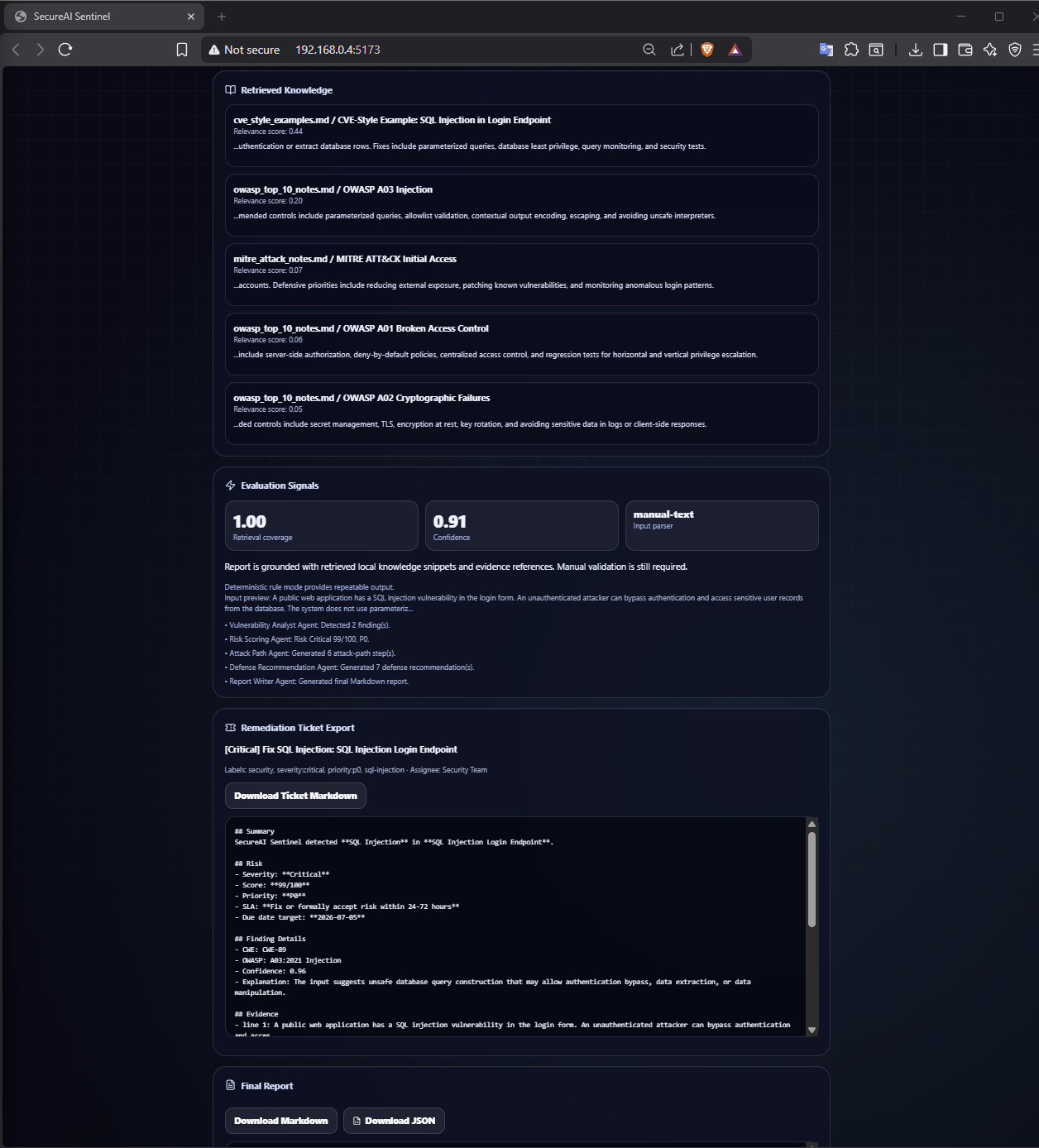Image resolution: width=1039 pixels, height=1148 pixels.
Task: Open the Brave Wallet icon
Action: 965,50
